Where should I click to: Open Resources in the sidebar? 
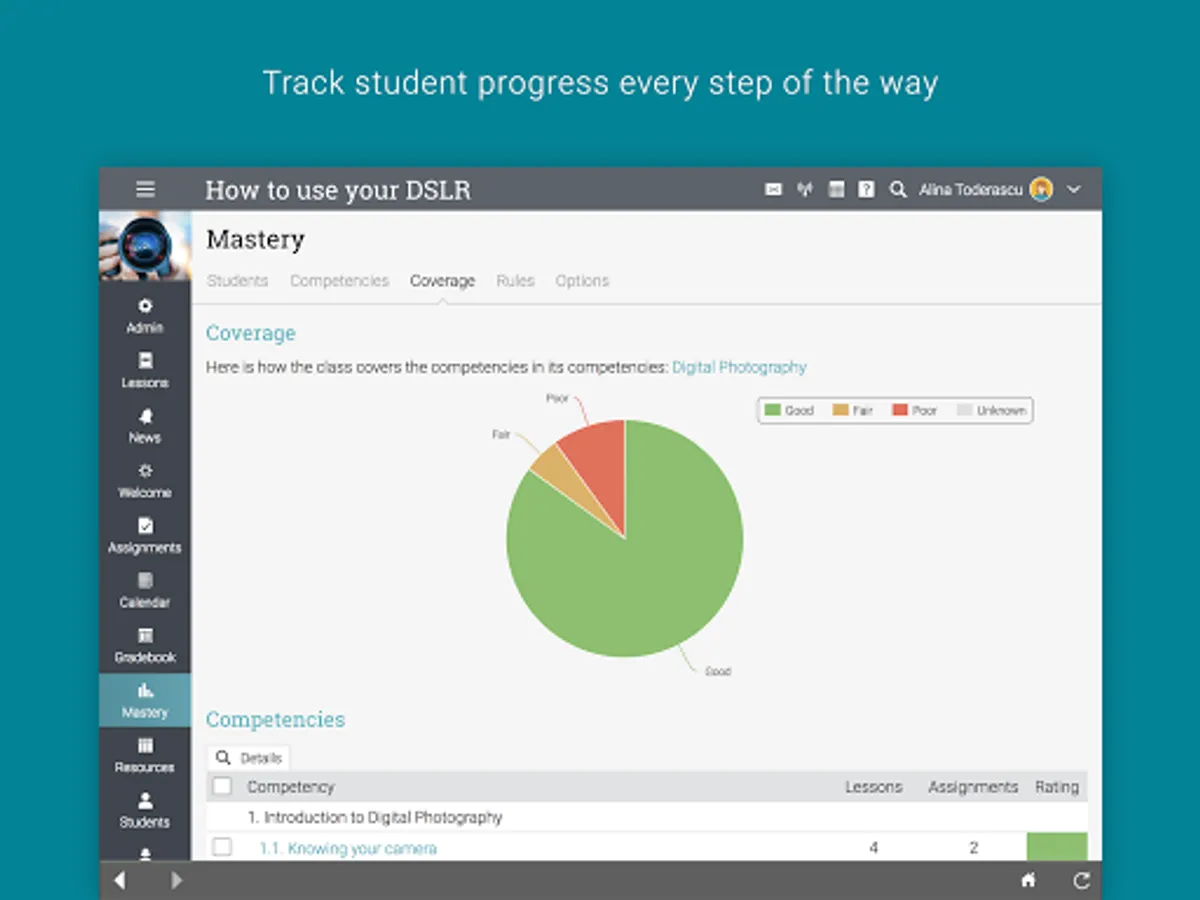(x=145, y=756)
